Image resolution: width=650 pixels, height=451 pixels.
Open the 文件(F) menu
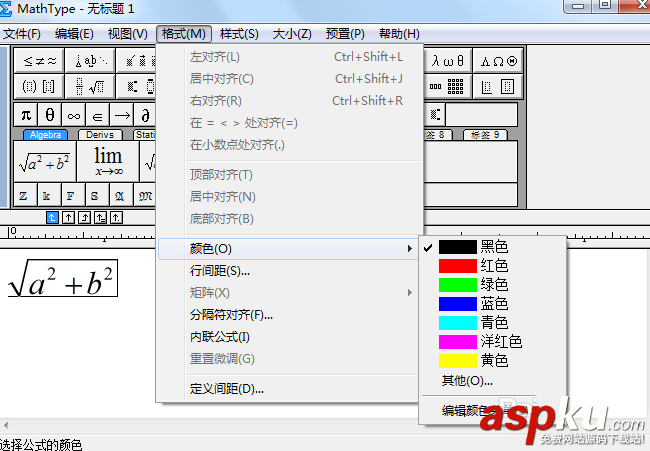pyautogui.click(x=22, y=34)
